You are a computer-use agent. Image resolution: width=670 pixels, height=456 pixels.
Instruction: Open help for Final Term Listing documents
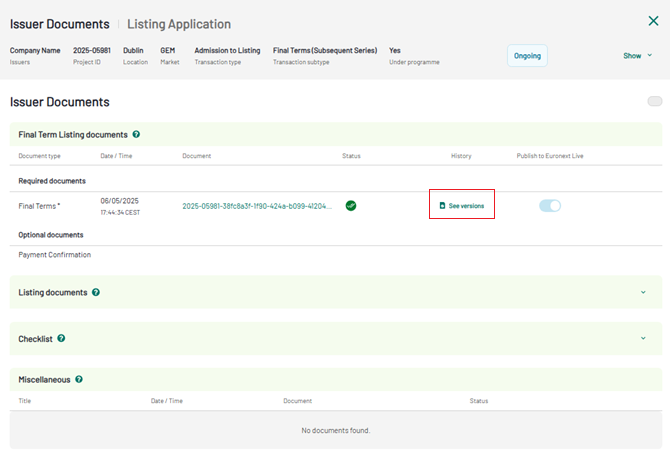pos(136,134)
